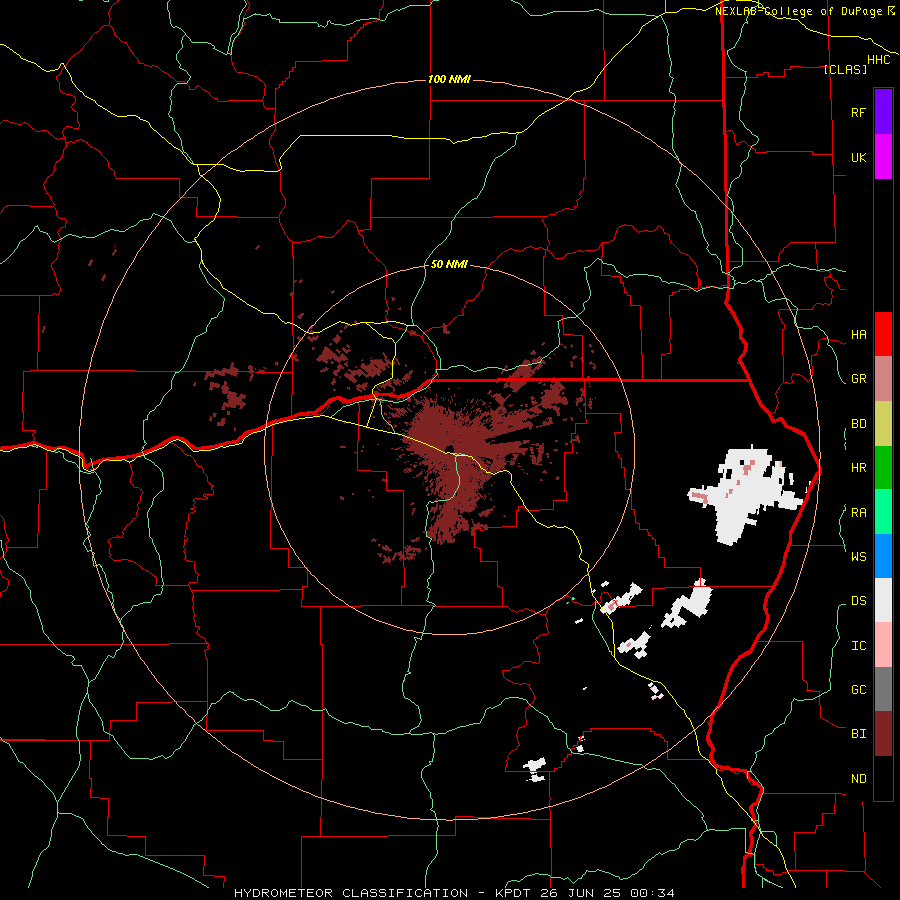Click the WS legend label
900x900 pixels.
pyautogui.click(x=858, y=556)
